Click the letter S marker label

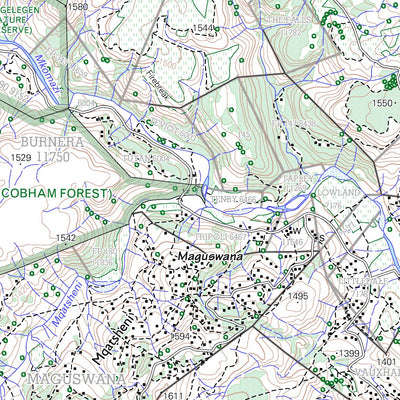point(322,238)
